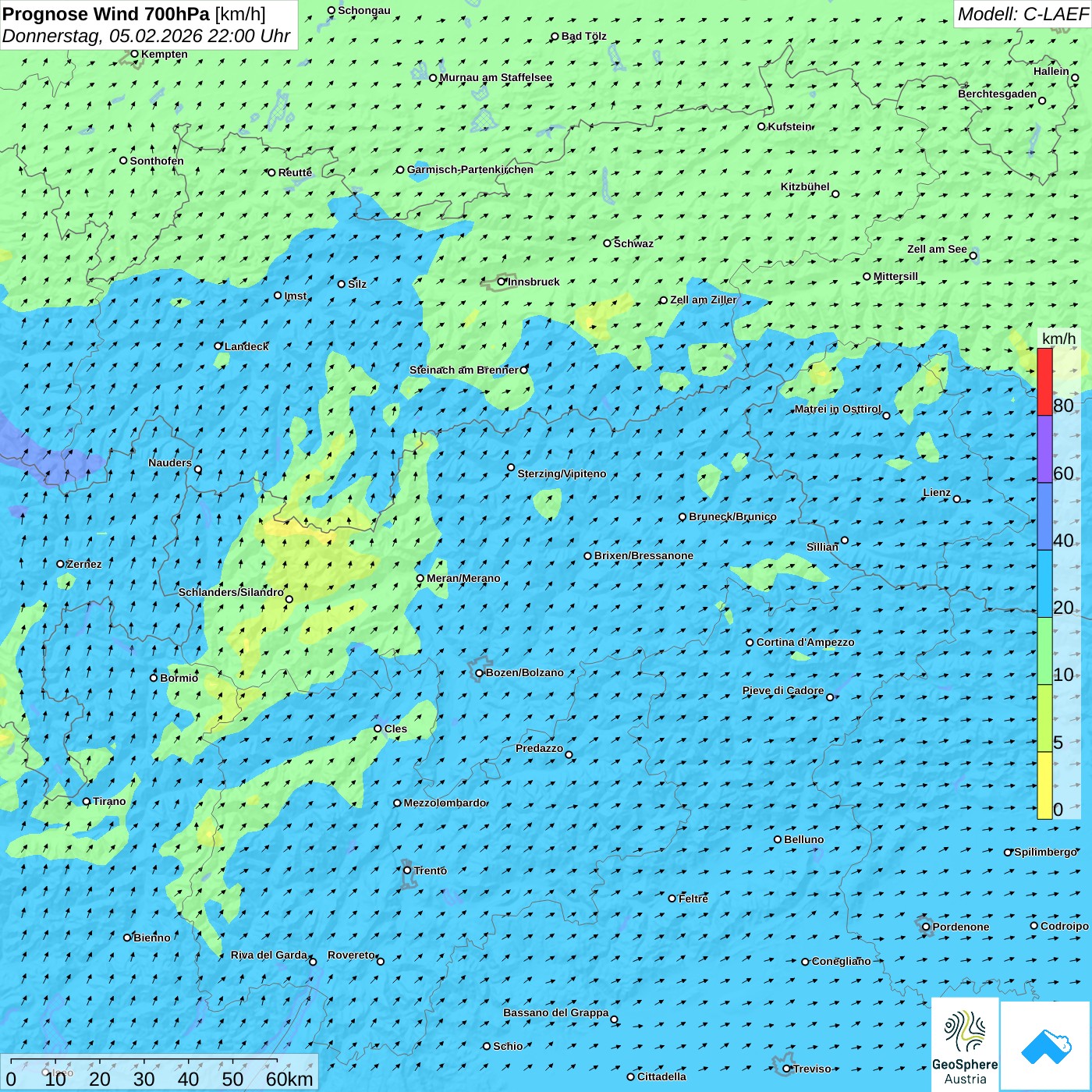Click the Cortina d'Ampezzo label
The image size is (1092, 1092).
coord(805,642)
